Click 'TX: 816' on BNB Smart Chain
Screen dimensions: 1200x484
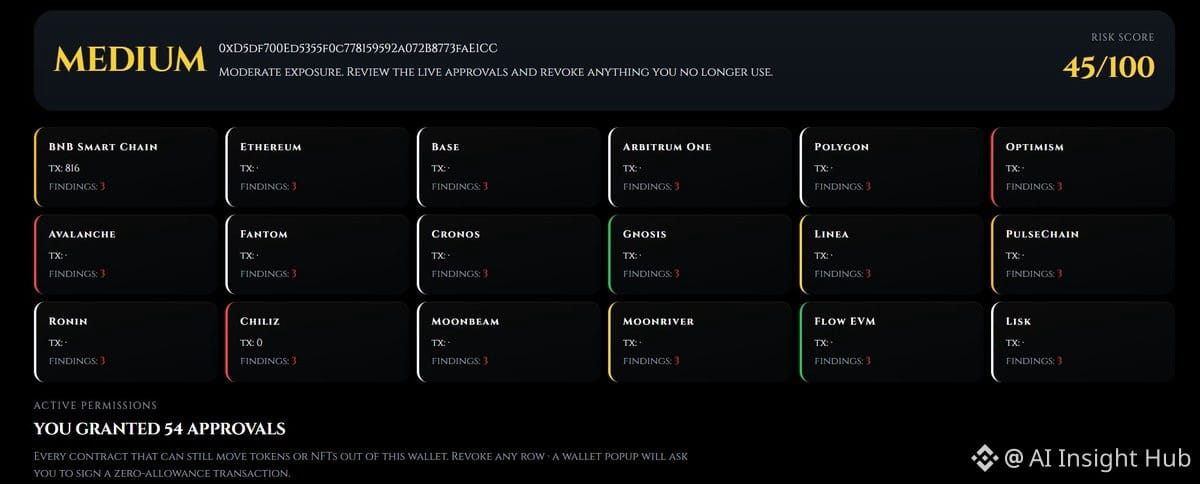tap(64, 168)
